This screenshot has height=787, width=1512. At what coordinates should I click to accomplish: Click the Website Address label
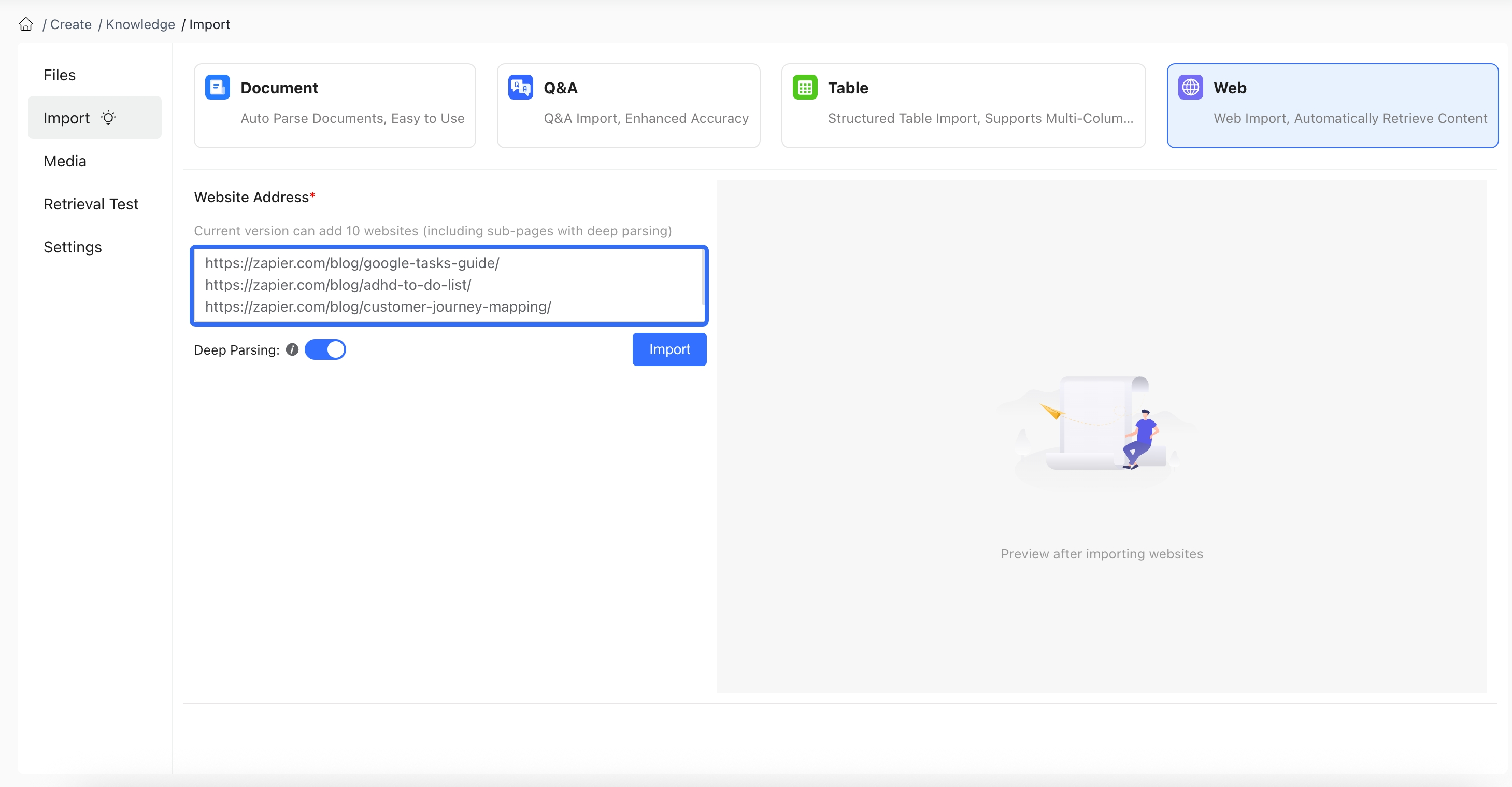[x=254, y=198]
